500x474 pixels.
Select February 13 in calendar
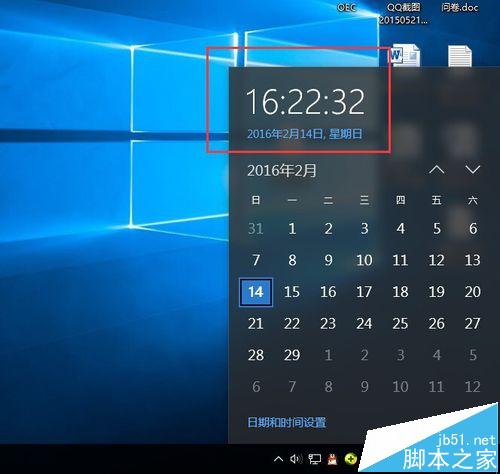click(473, 260)
